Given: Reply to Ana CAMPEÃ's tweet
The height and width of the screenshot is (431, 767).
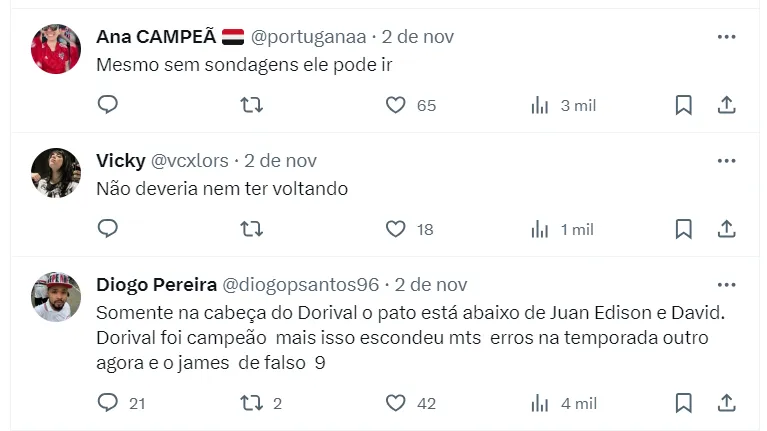Looking at the screenshot, I should pyautogui.click(x=108, y=105).
